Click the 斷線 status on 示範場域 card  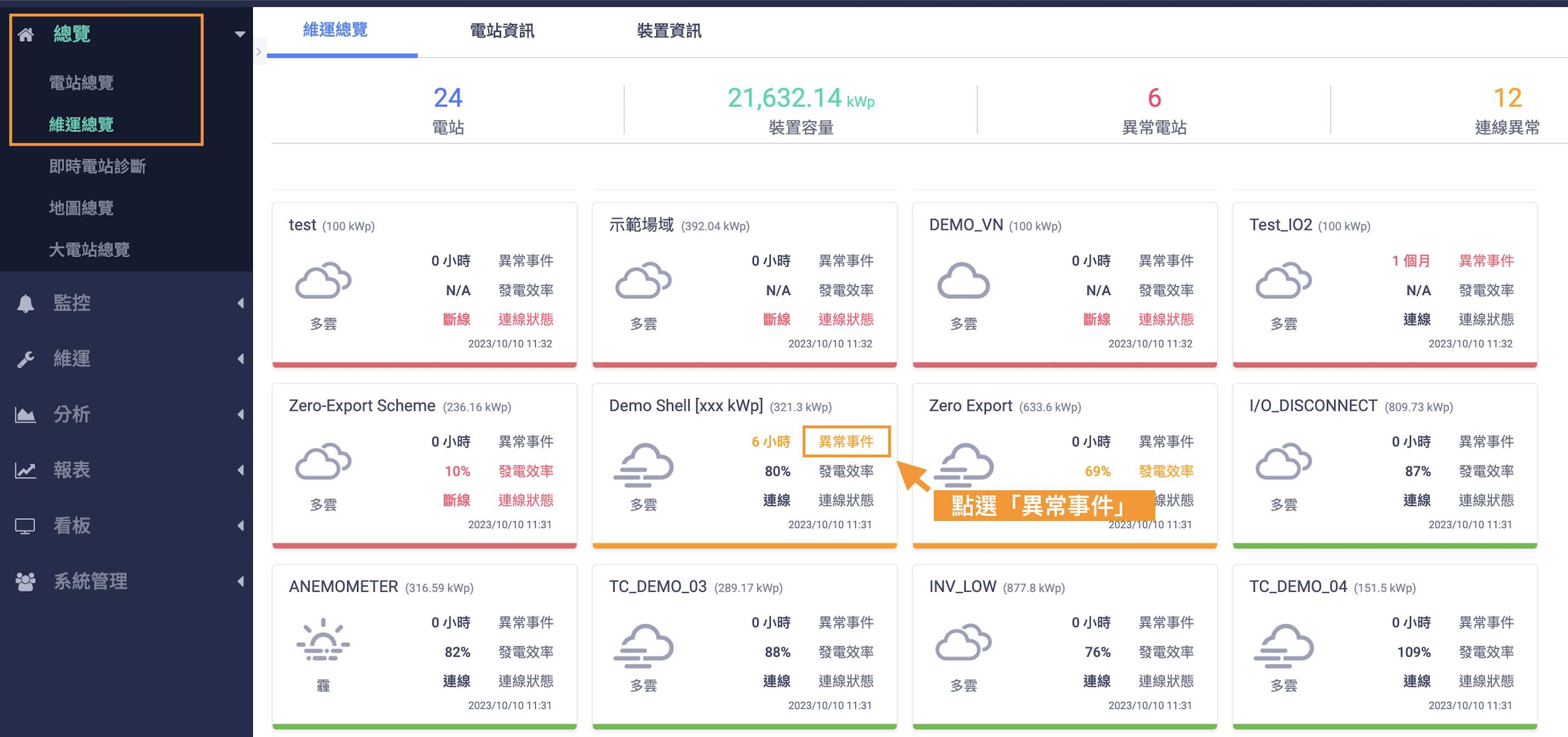[777, 320]
